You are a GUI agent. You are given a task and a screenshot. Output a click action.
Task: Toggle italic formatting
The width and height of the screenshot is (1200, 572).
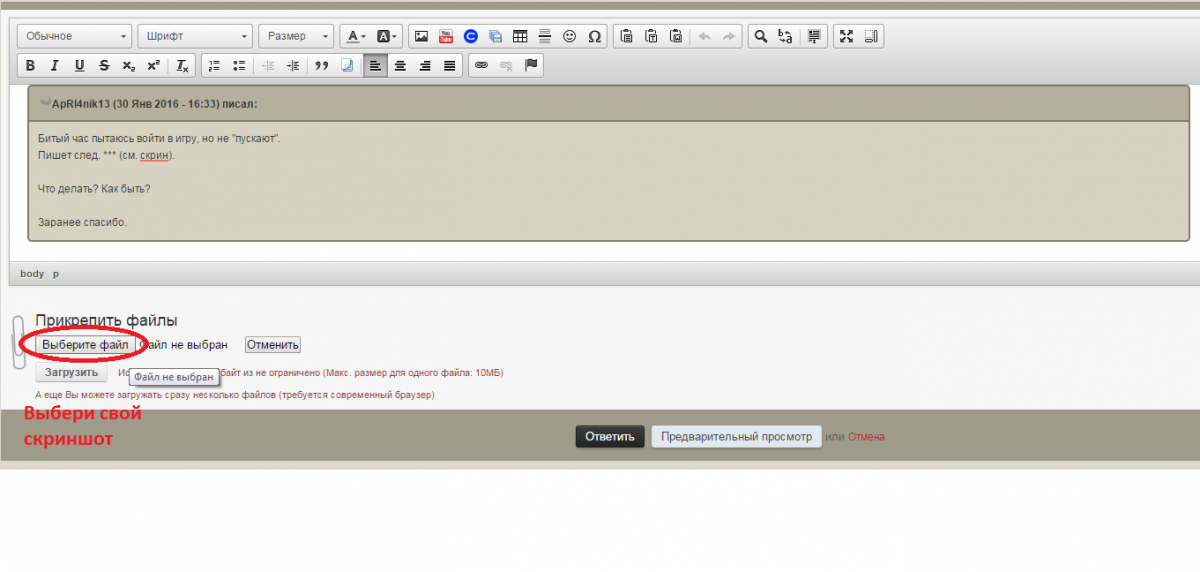[54, 66]
